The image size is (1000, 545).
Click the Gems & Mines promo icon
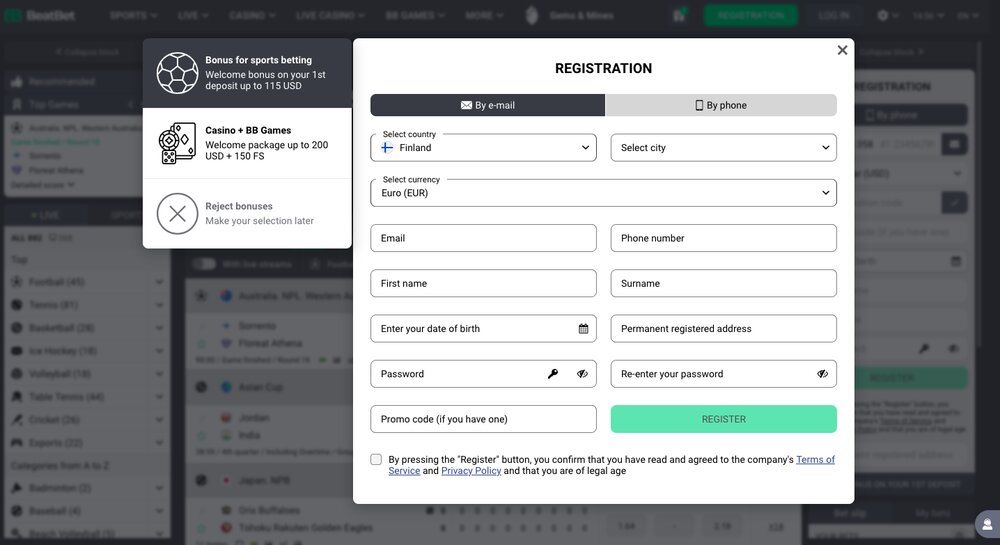(x=531, y=15)
